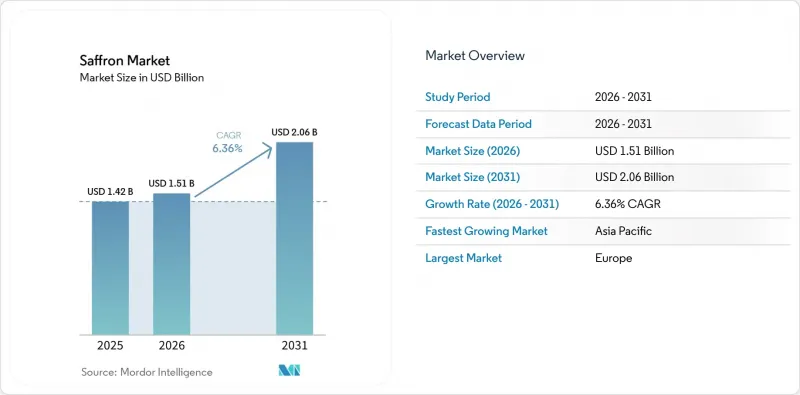Click the Asia Pacific value
Screen dimensions: 800x395
(x=623, y=231)
